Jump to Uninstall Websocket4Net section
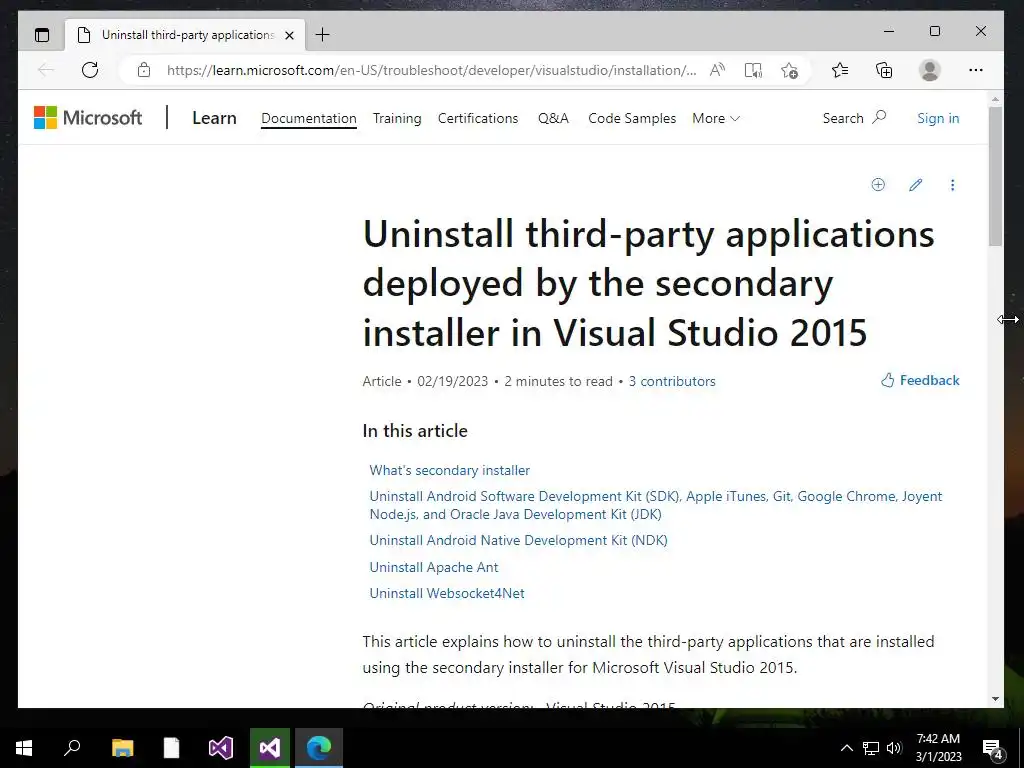Screen dimensions: 1024x768 click(x=447, y=593)
